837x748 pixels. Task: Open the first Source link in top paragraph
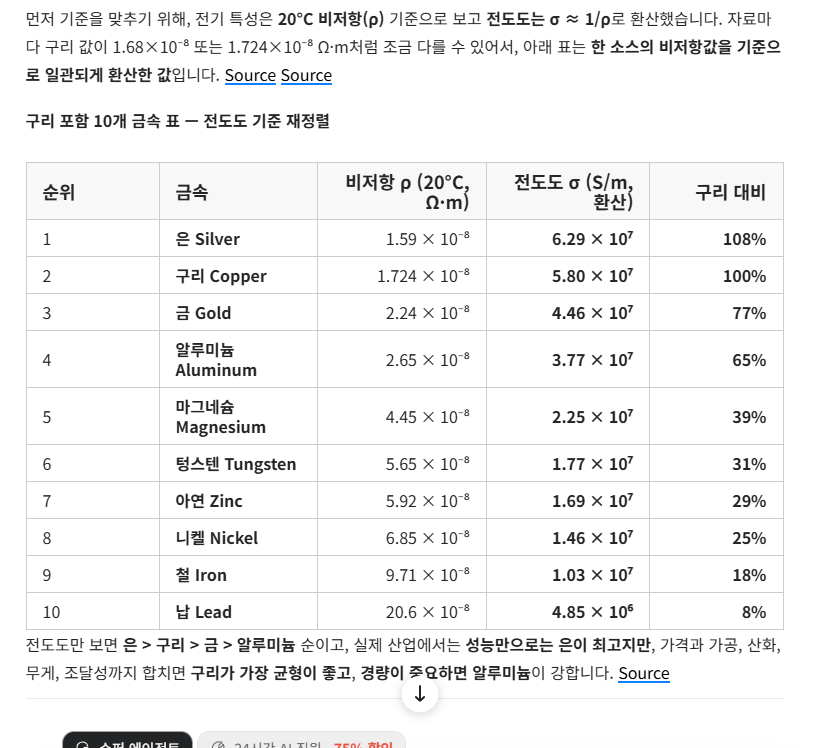coord(250,76)
